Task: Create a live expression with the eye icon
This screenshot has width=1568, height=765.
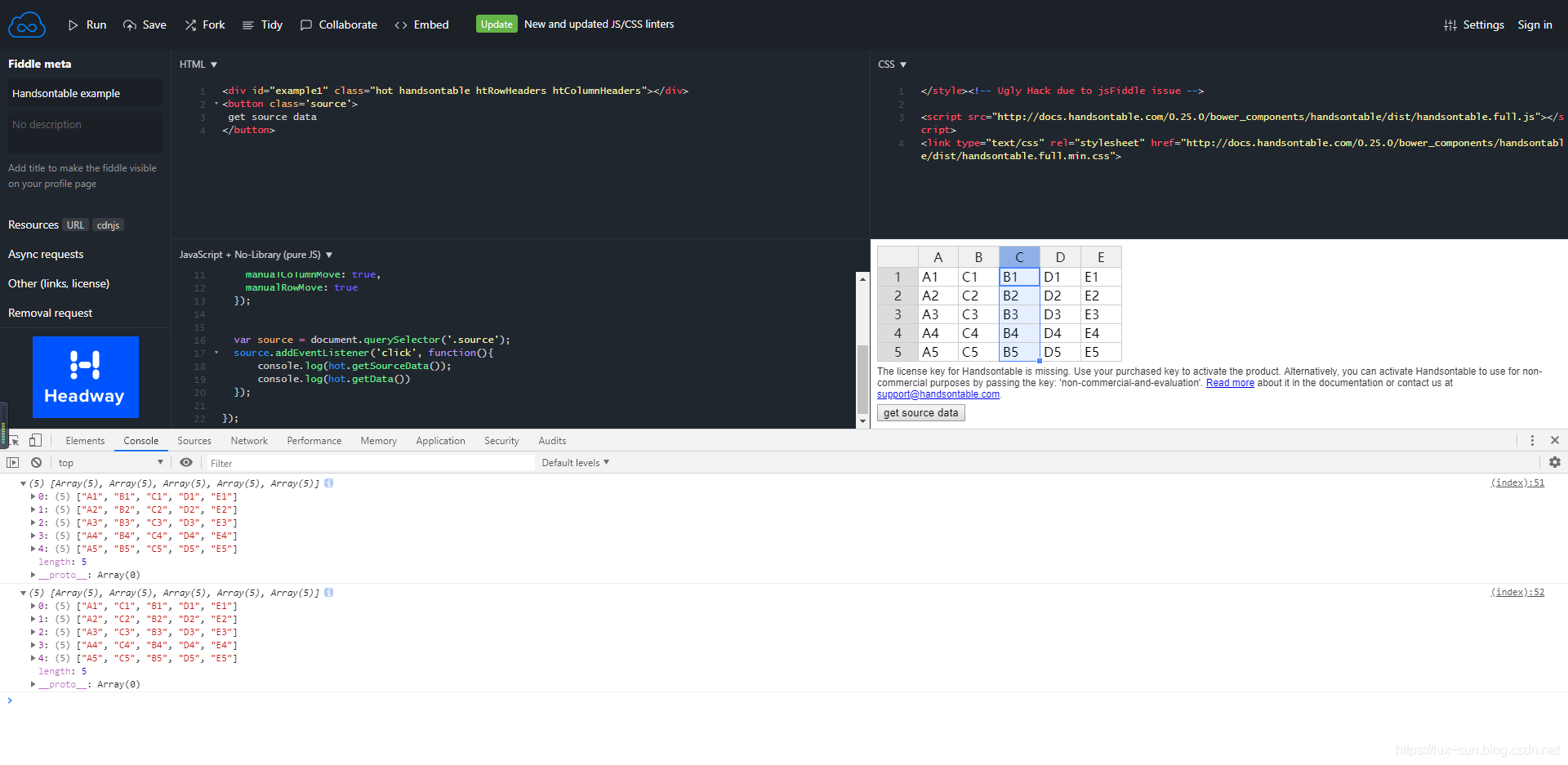Action: [x=187, y=462]
